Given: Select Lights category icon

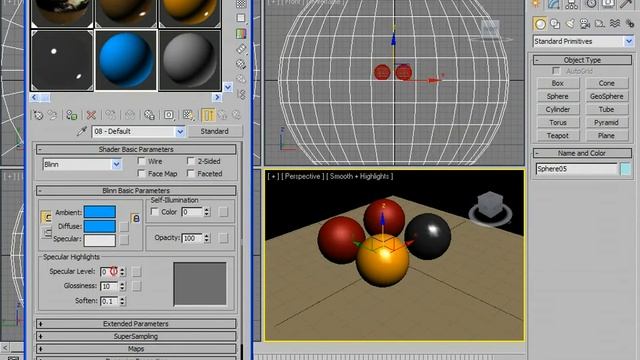Looking at the screenshot, I should (570, 24).
